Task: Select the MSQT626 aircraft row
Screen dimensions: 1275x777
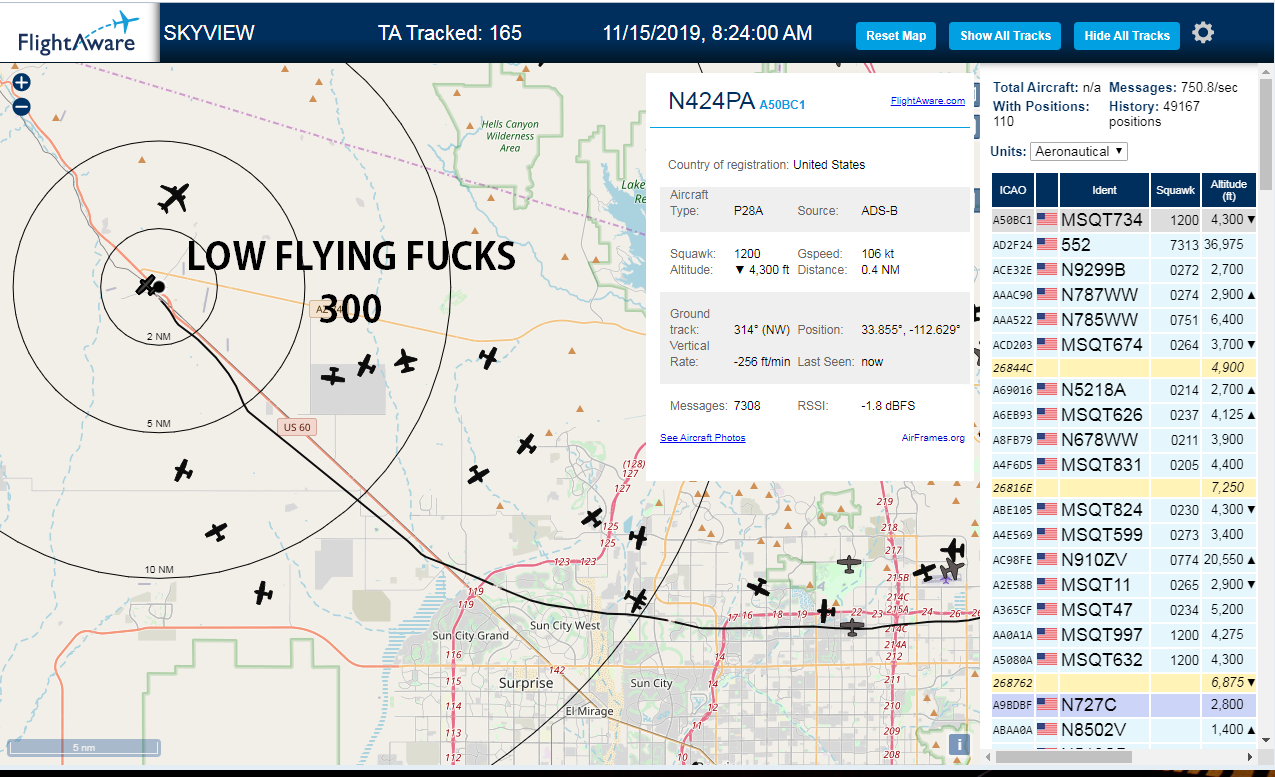Action: (1124, 414)
